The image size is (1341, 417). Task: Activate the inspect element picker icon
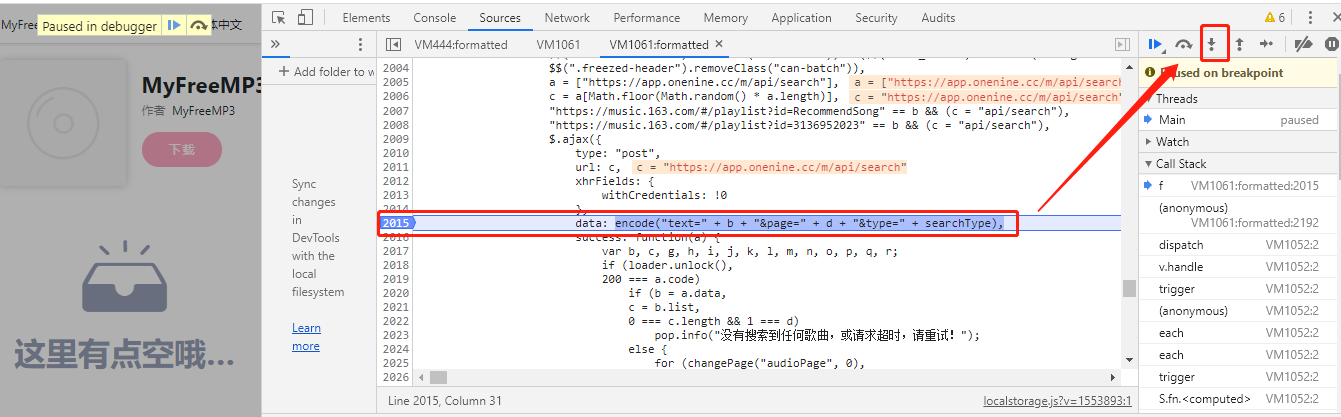tap(279, 17)
